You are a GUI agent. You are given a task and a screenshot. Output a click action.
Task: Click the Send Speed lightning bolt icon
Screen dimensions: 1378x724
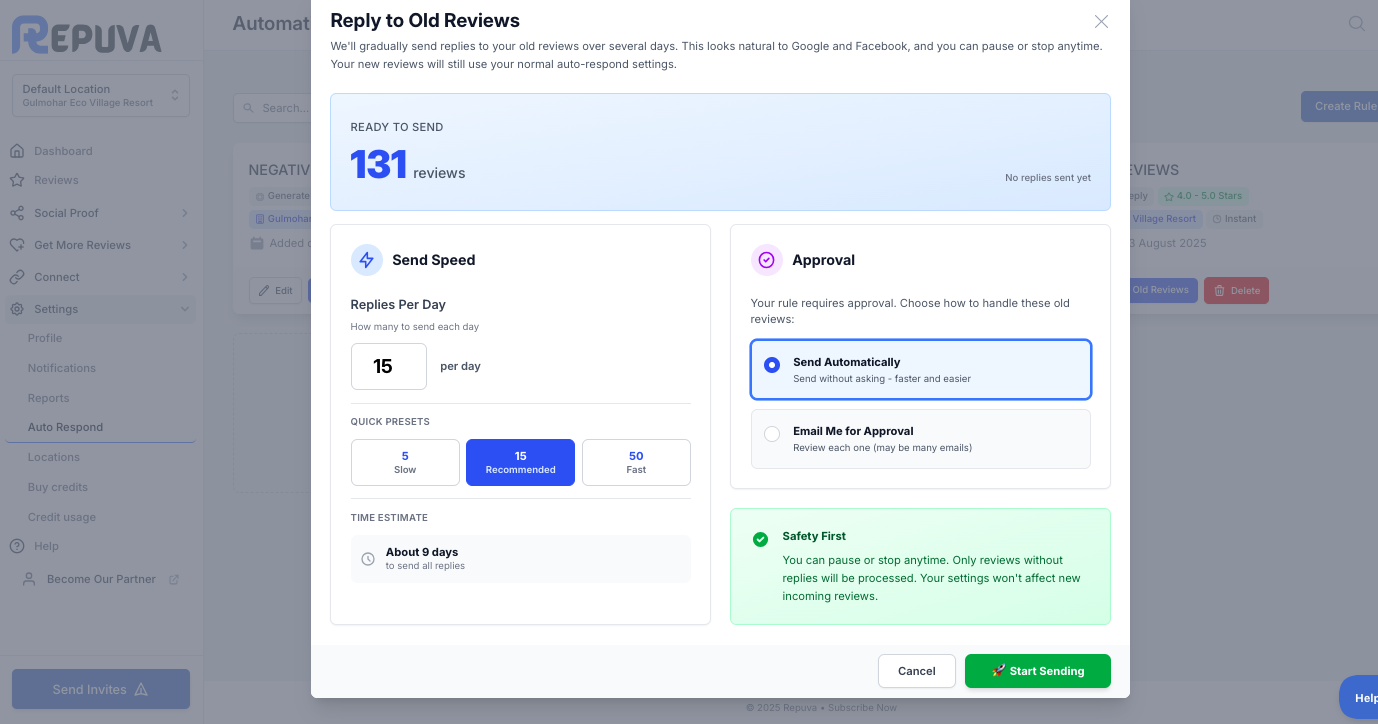click(x=367, y=260)
